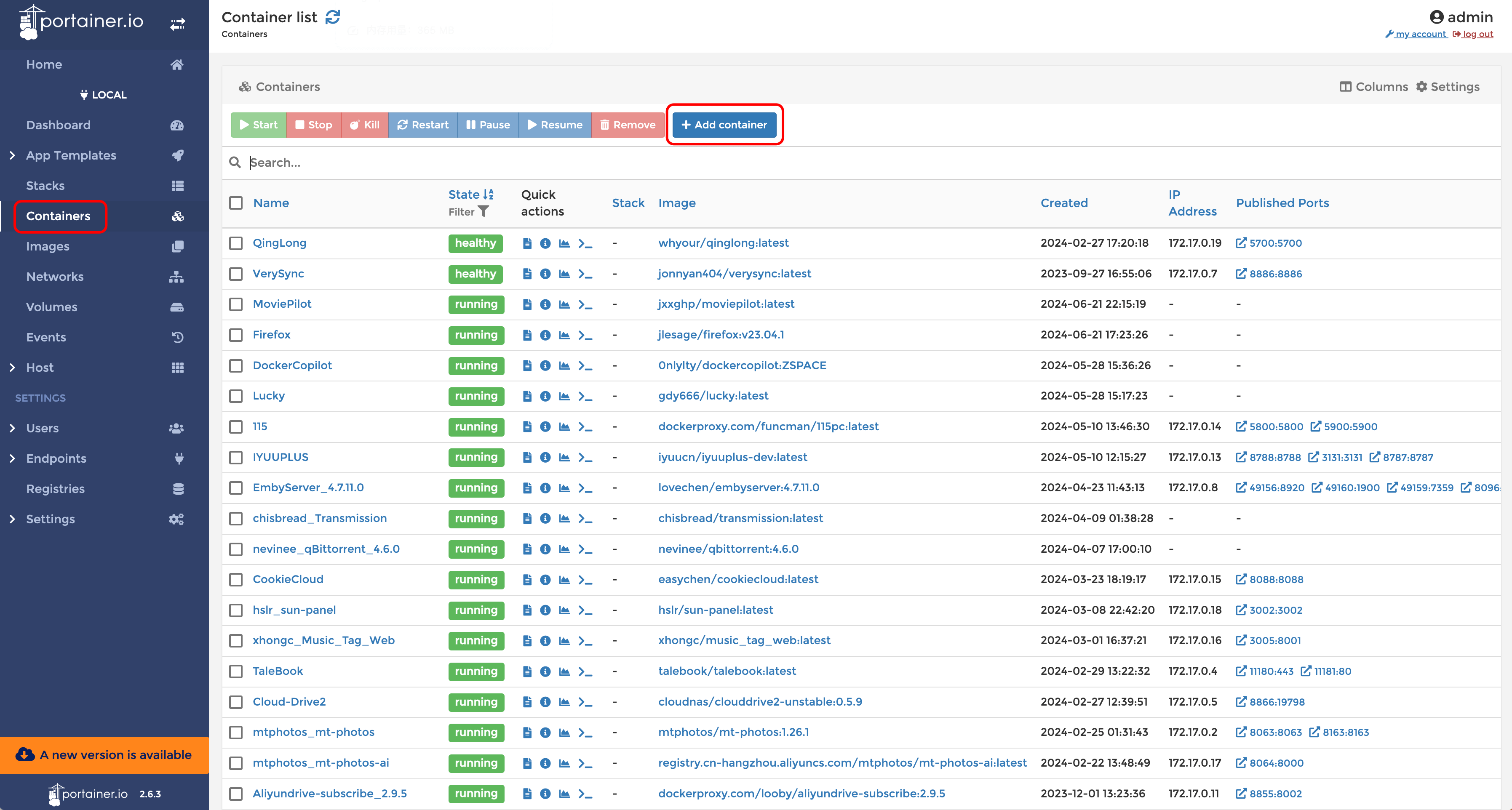Viewport: 1512px width, 810px height.
Task: Open published port link 5700:5700
Action: (1269, 243)
